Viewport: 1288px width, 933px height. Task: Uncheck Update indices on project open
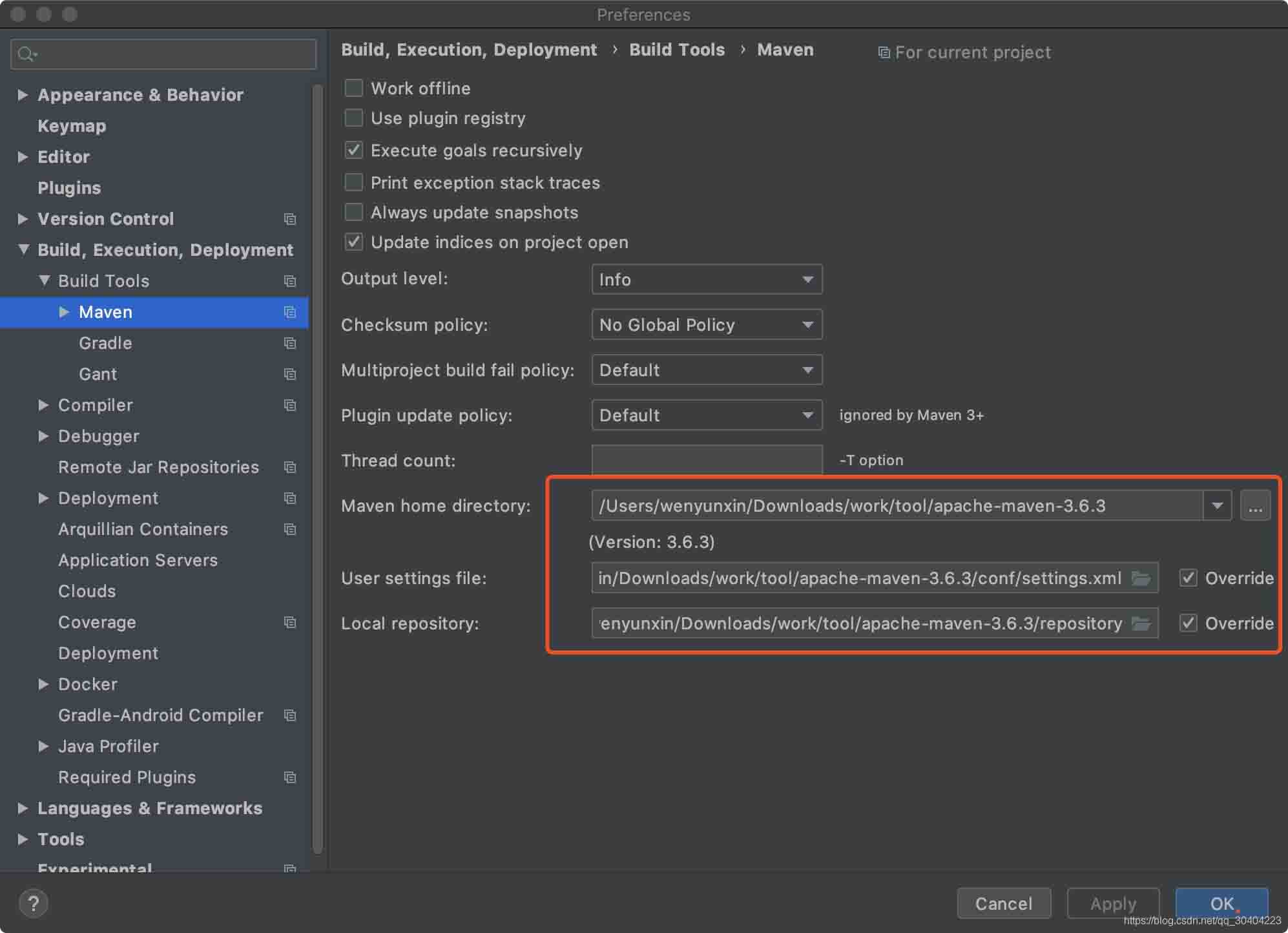point(353,242)
